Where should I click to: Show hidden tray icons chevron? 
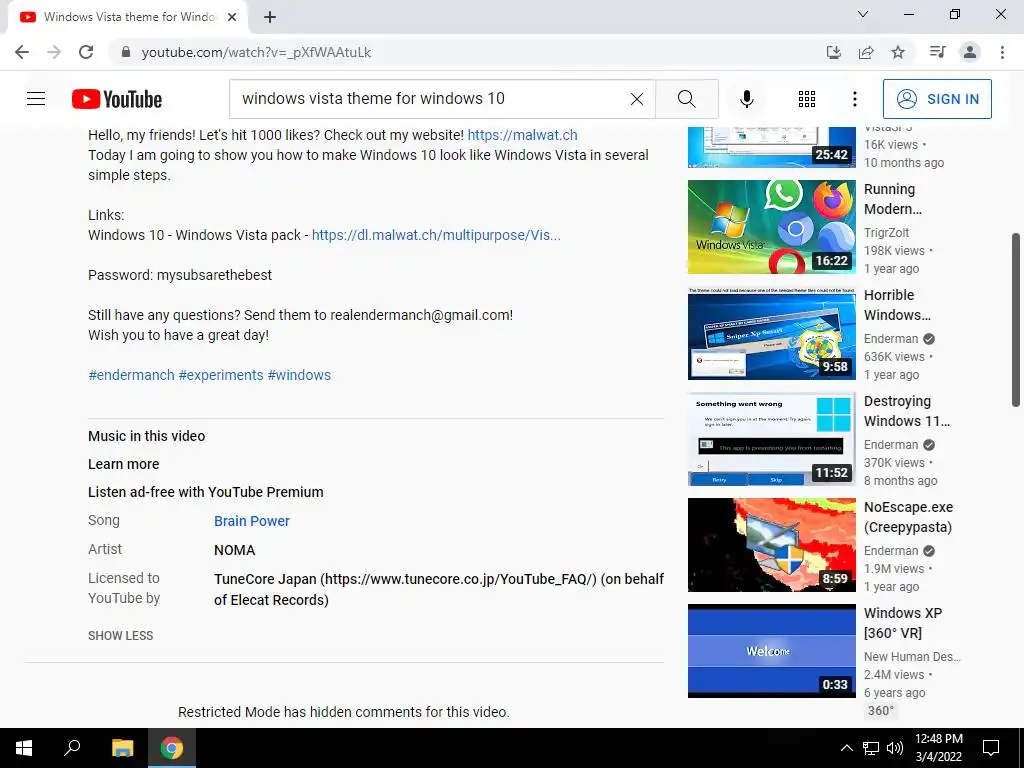(x=846, y=748)
